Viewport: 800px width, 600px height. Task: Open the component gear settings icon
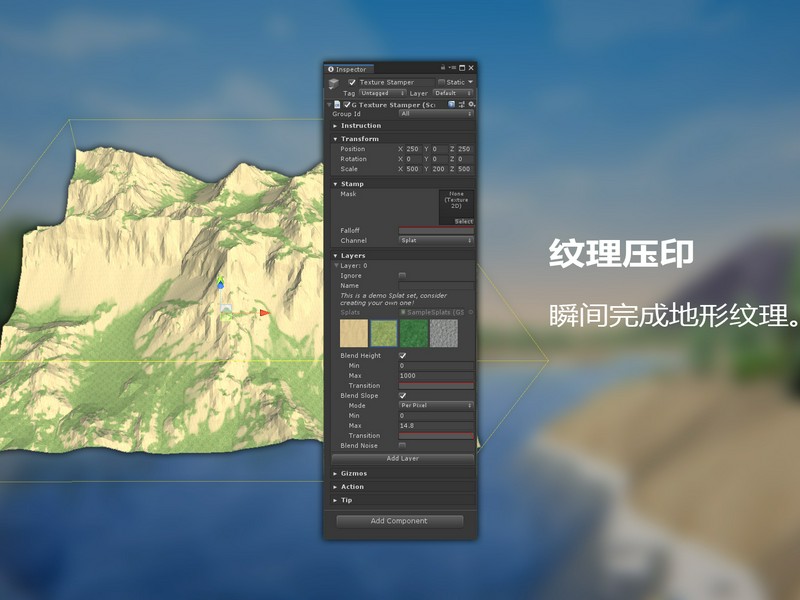[471, 104]
